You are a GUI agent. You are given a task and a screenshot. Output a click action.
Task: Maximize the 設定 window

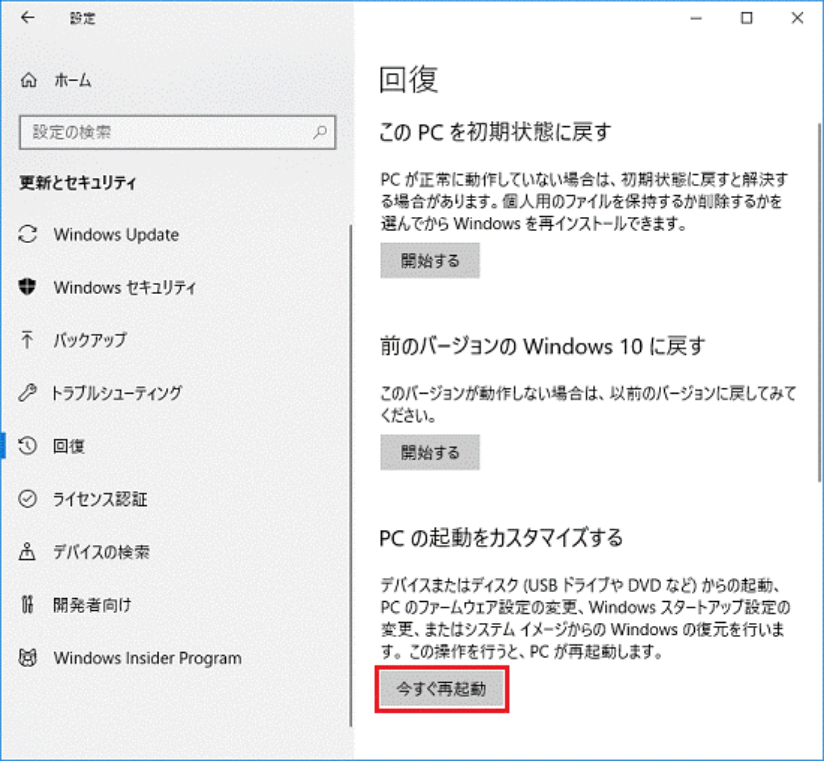746,18
